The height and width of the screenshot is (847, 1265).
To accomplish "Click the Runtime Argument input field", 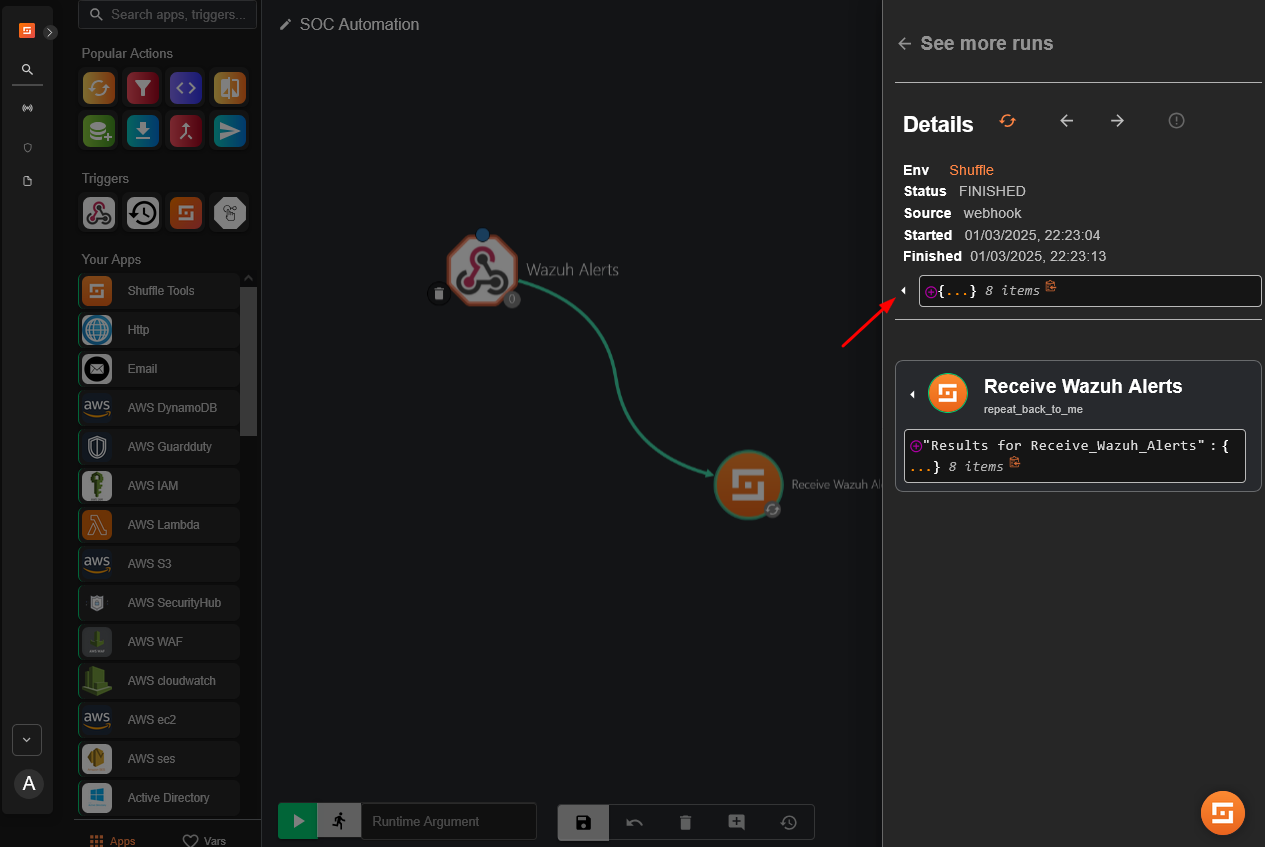I will (450, 822).
